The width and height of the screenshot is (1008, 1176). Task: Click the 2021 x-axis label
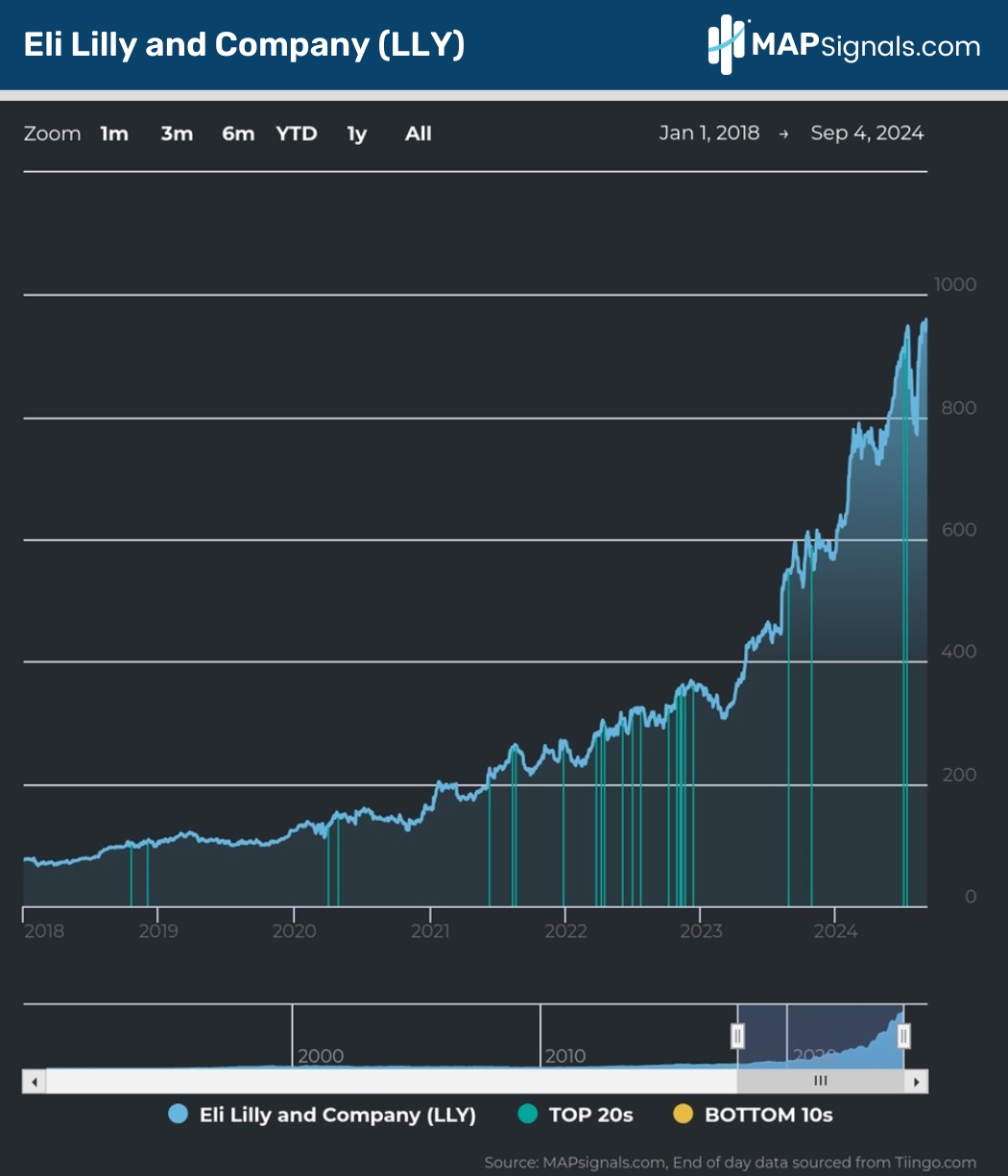point(430,930)
